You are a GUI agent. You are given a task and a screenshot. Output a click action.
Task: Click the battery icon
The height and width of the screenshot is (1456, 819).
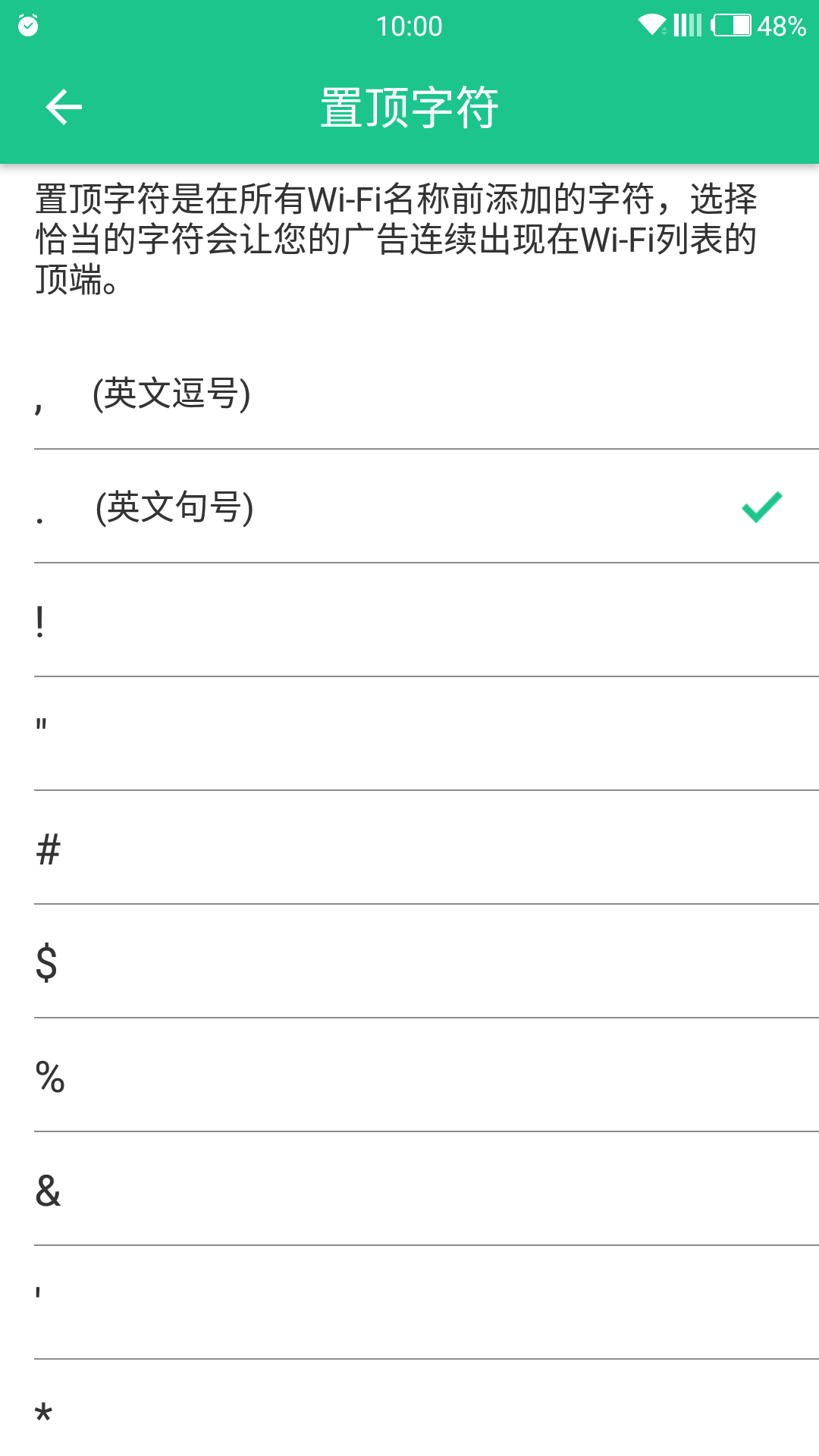(x=730, y=25)
